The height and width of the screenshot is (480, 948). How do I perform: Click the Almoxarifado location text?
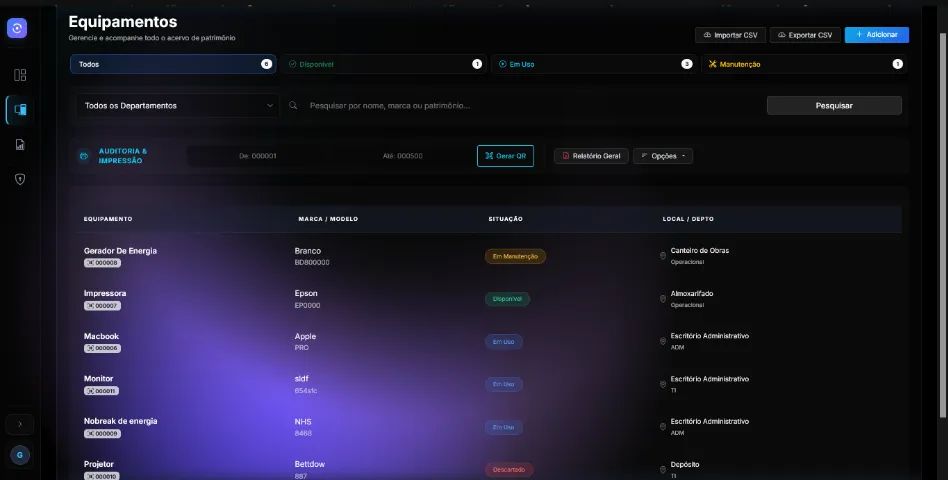coord(692,293)
